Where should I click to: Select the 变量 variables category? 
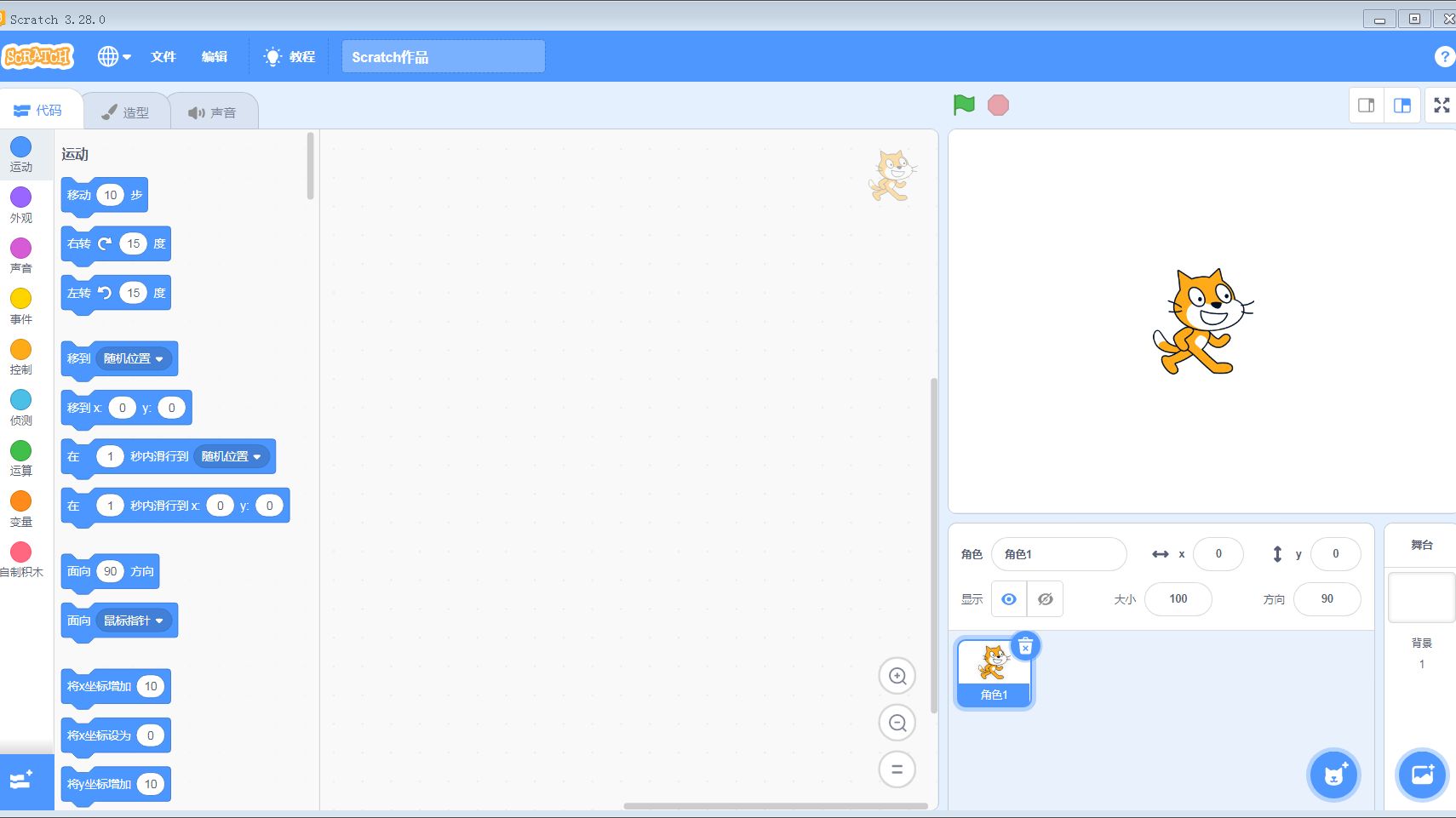point(21,509)
